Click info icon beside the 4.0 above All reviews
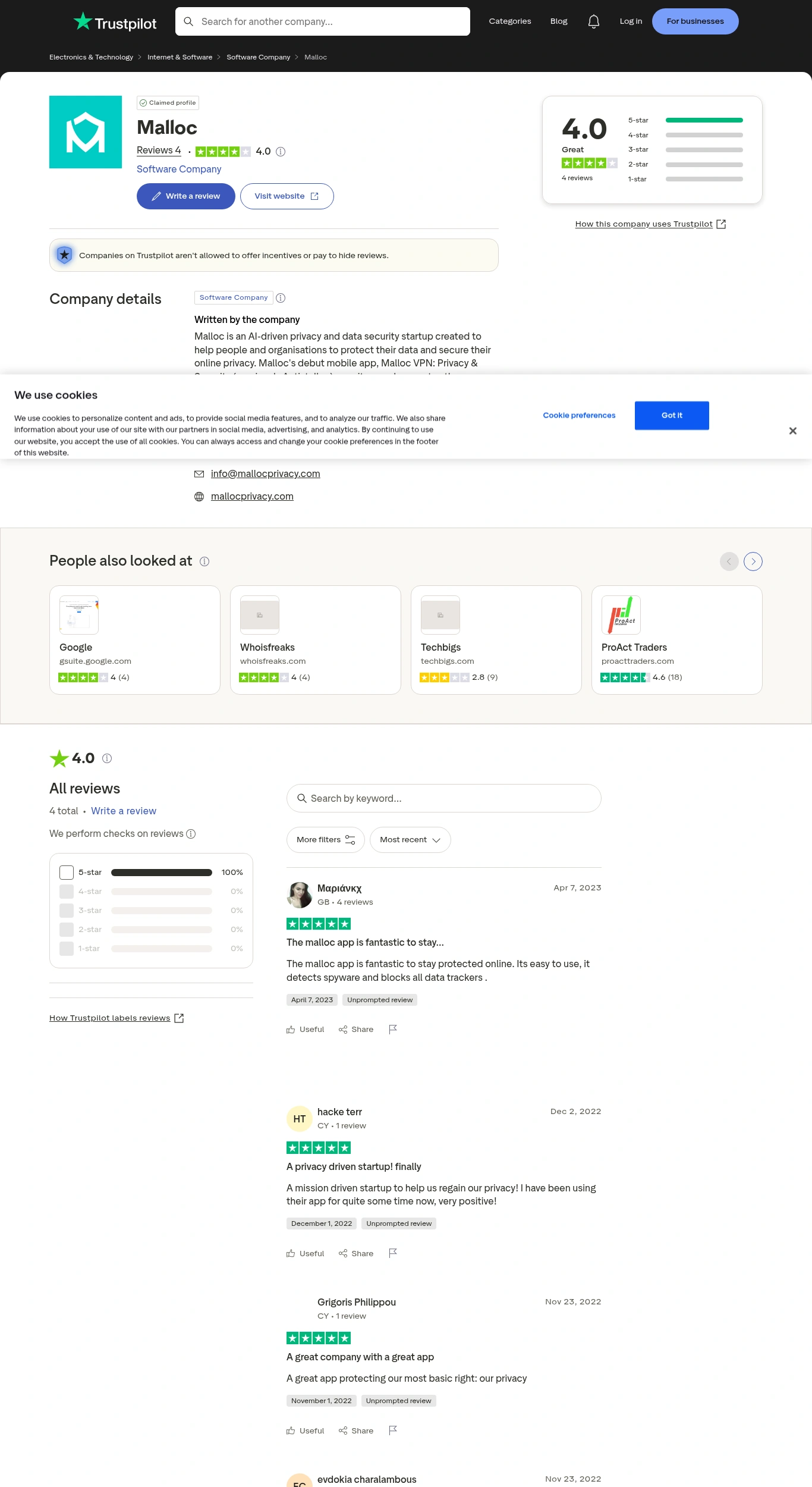812x1487 pixels. [x=107, y=758]
